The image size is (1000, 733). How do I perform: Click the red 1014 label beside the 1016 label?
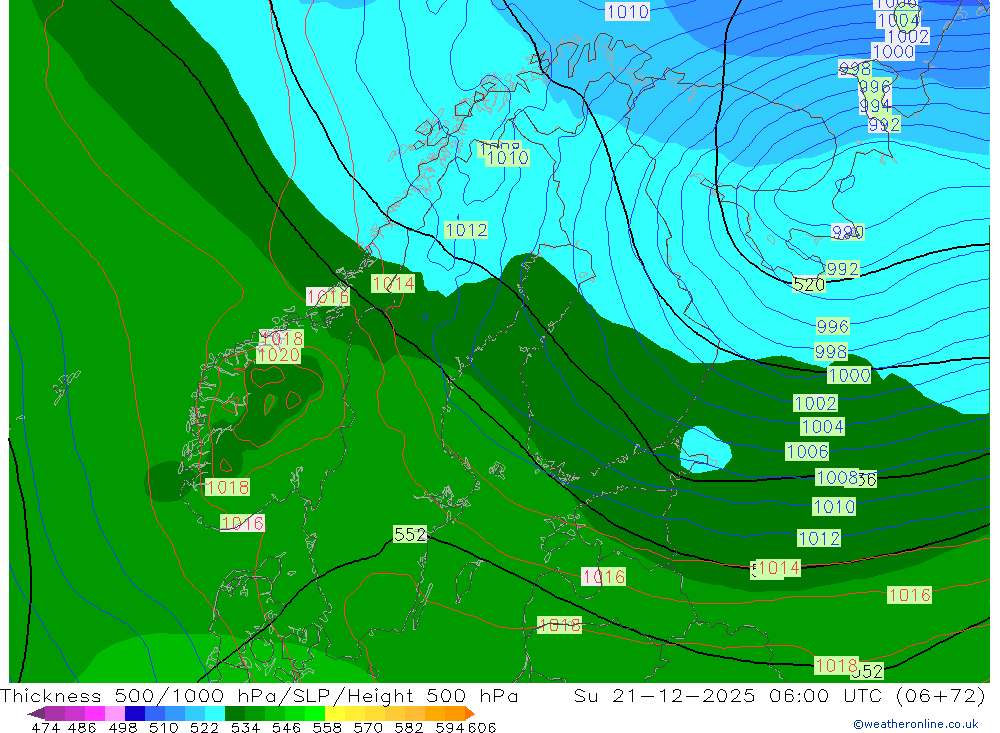coord(393,284)
